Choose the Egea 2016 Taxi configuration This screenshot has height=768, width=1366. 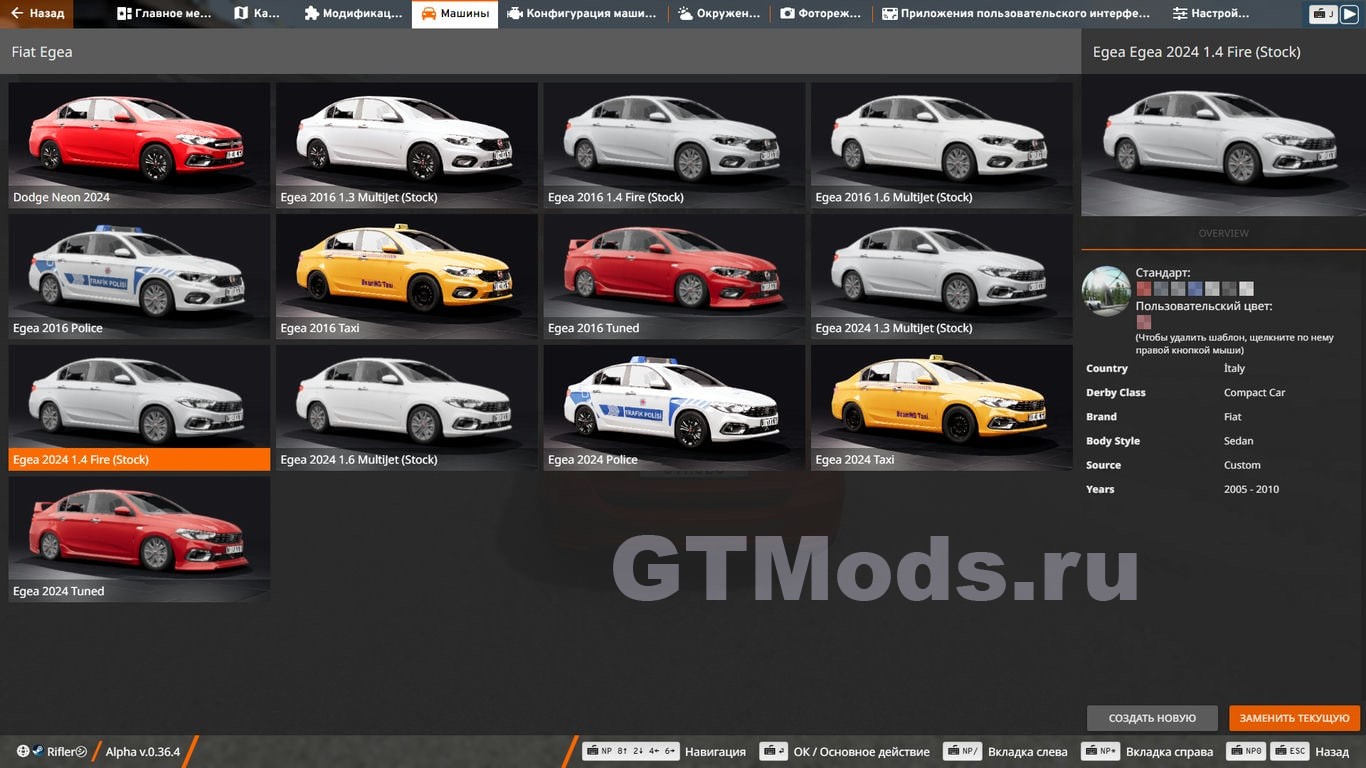point(407,276)
